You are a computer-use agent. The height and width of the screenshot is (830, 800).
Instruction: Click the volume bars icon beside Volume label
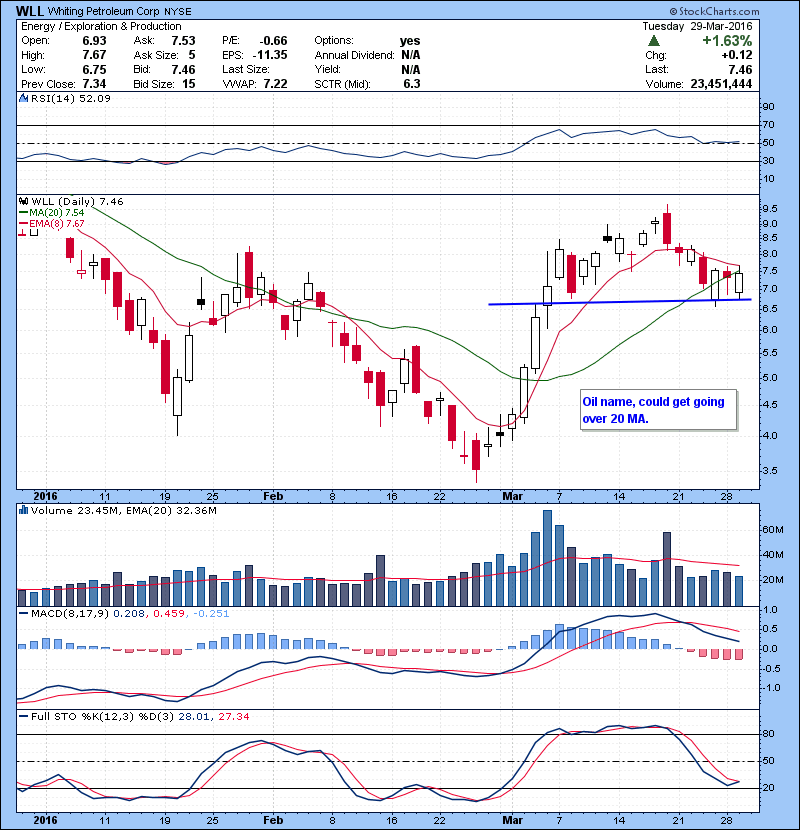click(23, 510)
